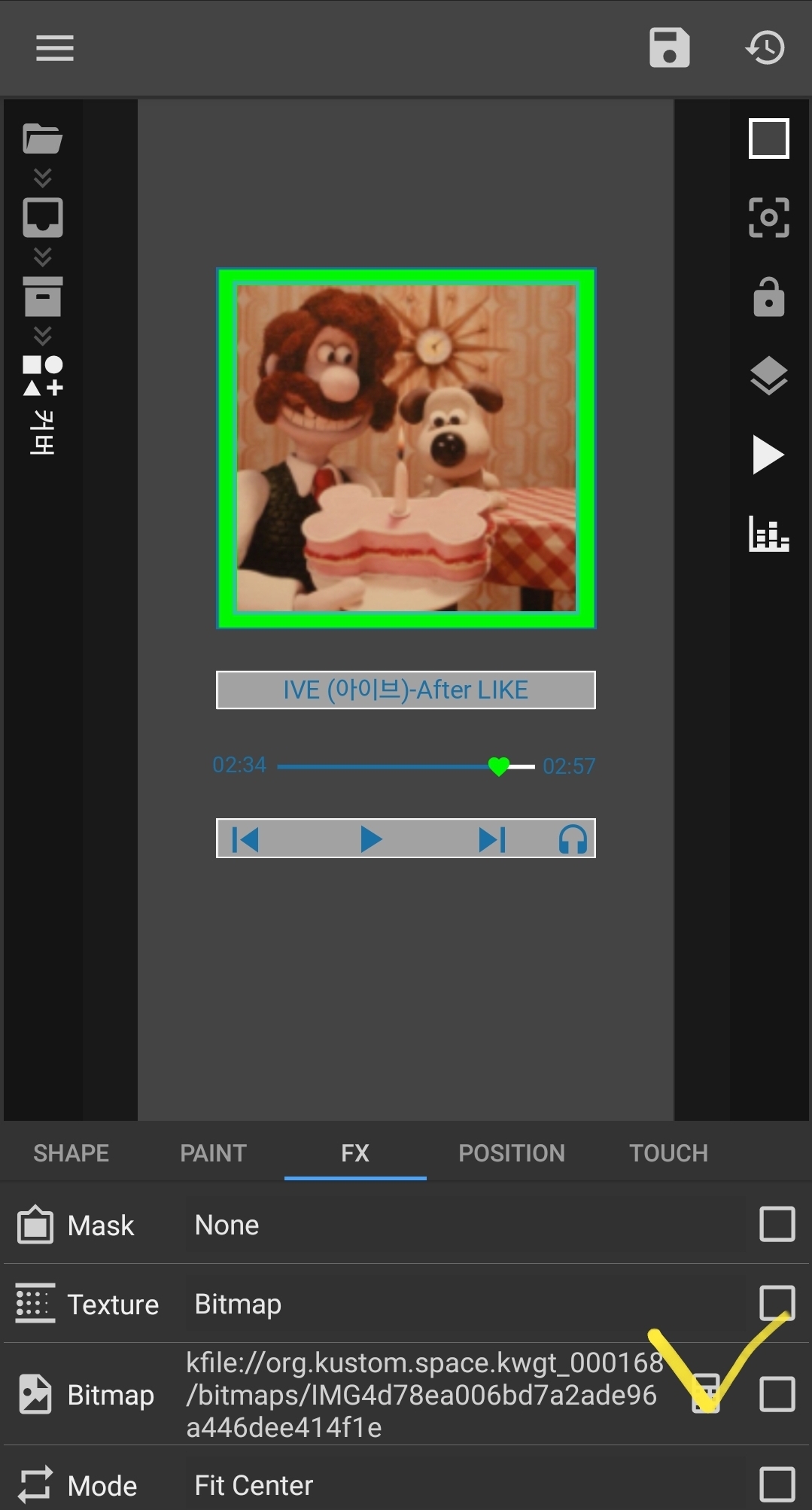Tap the blue play button in widget
The width and height of the screenshot is (812, 1510).
pyautogui.click(x=371, y=839)
